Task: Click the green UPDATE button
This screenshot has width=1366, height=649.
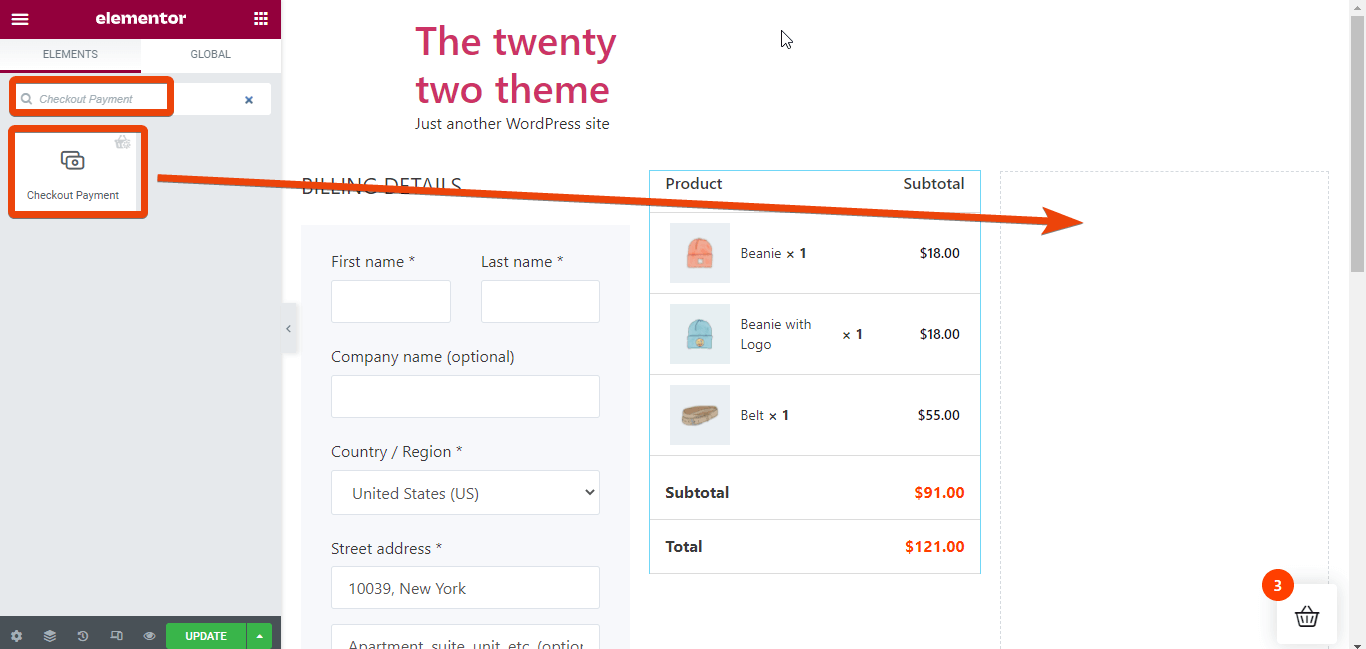Action: point(205,635)
